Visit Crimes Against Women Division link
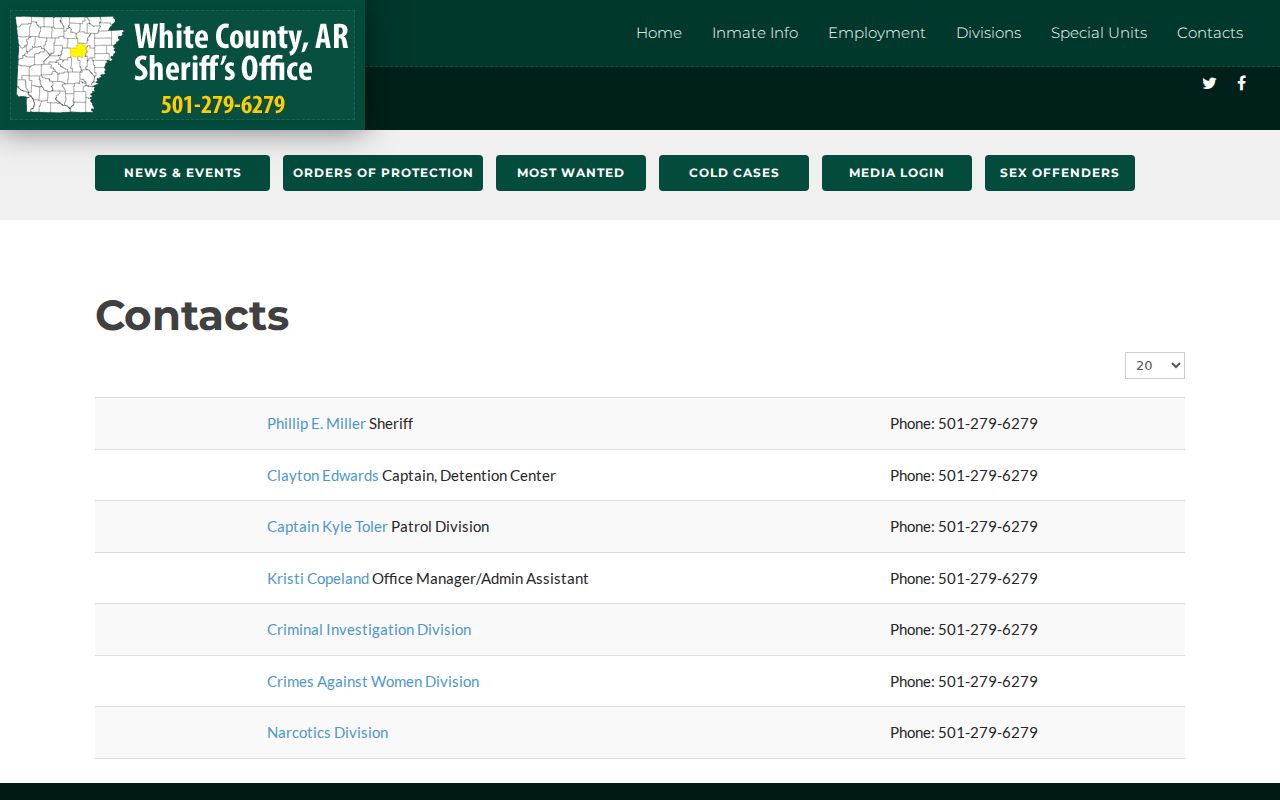The image size is (1280, 800). coord(373,682)
